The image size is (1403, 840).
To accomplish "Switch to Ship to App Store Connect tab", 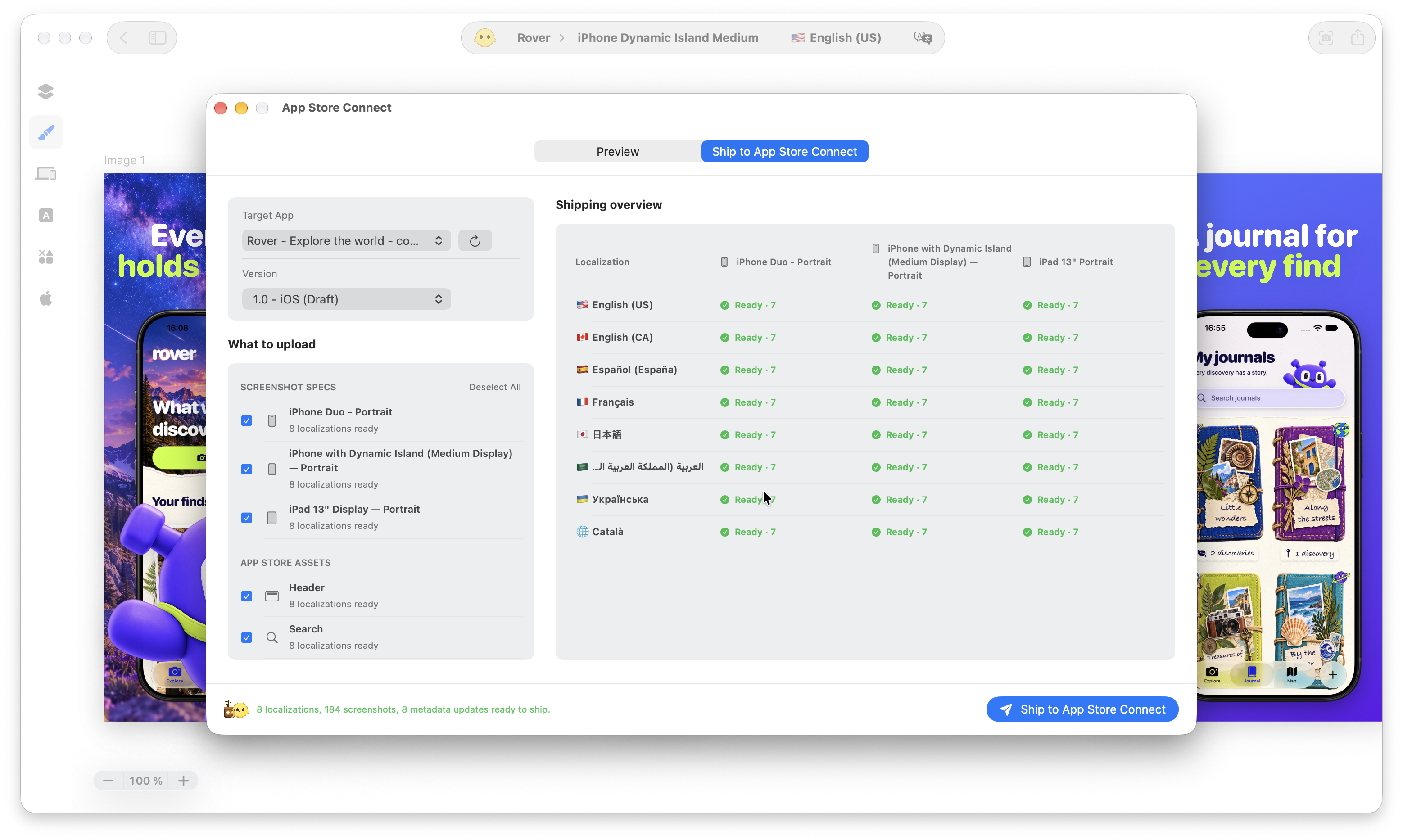I will (x=784, y=152).
